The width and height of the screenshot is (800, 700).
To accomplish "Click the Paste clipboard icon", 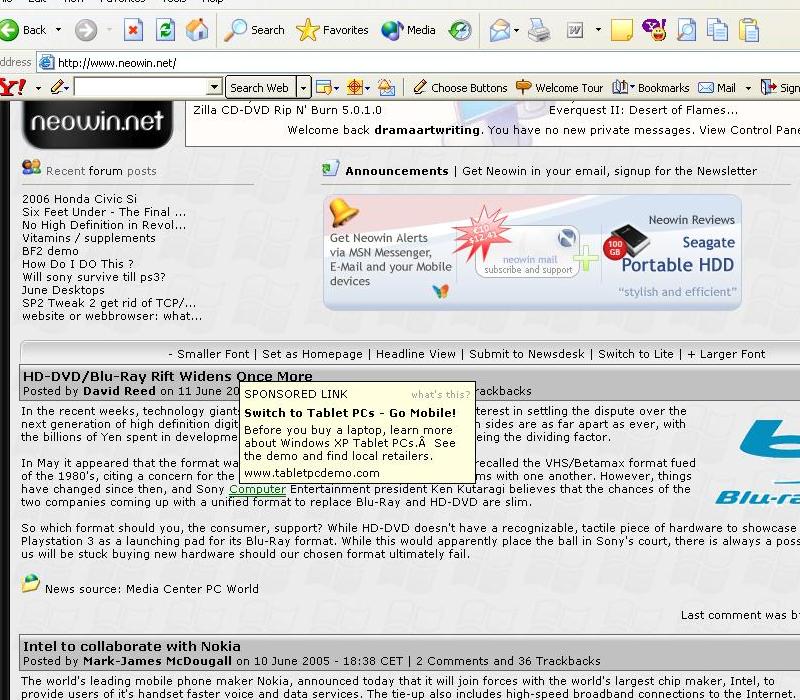I will click(749, 30).
